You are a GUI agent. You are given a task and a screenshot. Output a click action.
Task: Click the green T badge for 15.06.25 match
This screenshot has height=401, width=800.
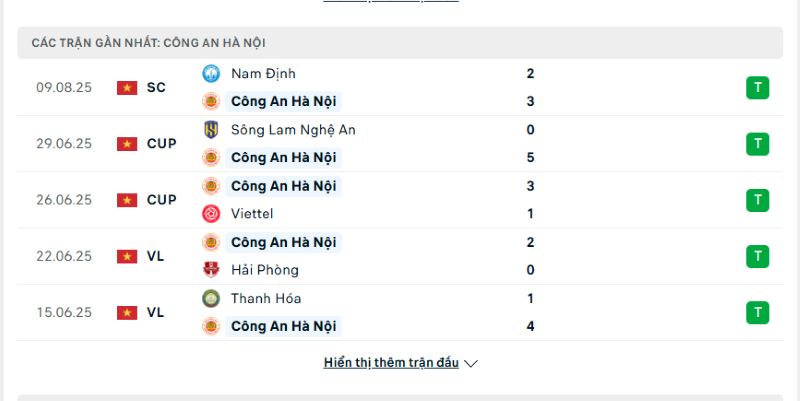pyautogui.click(x=757, y=312)
